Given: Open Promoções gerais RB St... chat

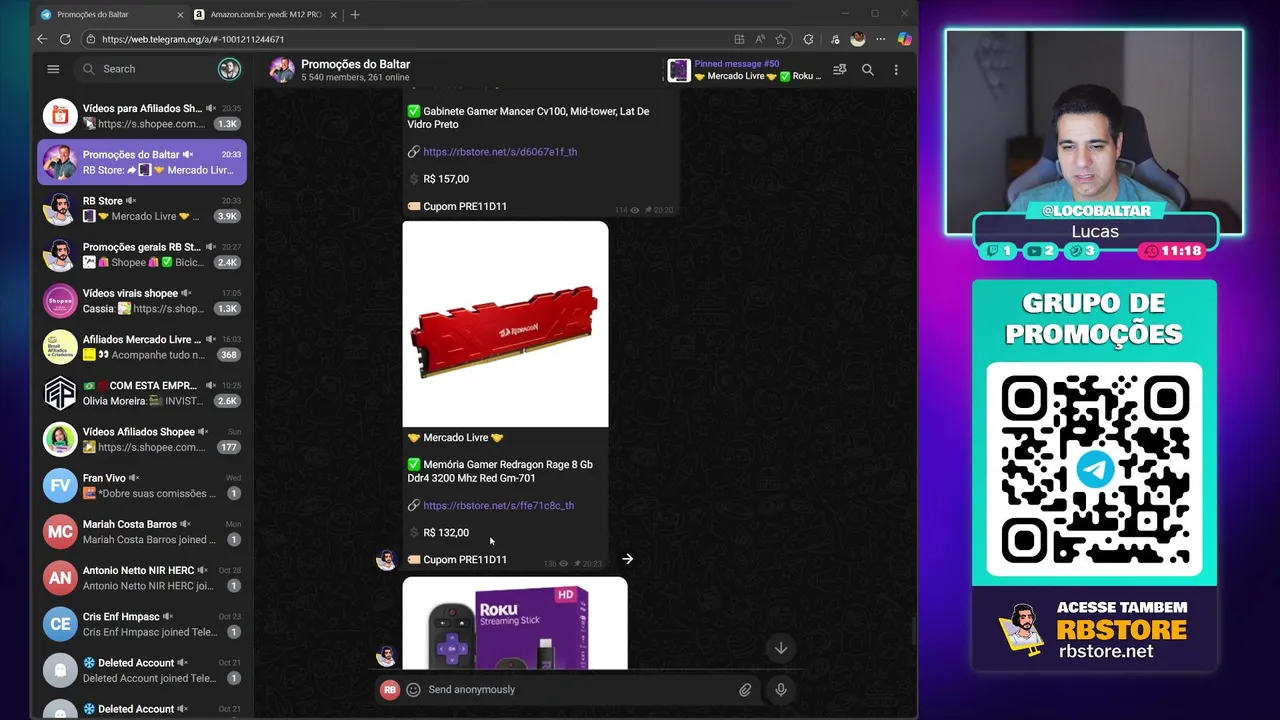Looking at the screenshot, I should pos(142,254).
